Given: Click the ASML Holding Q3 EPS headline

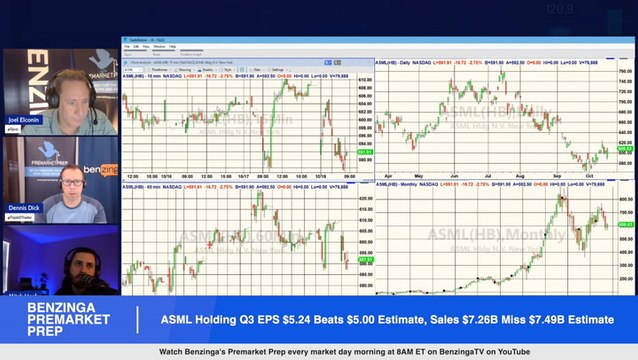Looking at the screenshot, I should pos(387,320).
